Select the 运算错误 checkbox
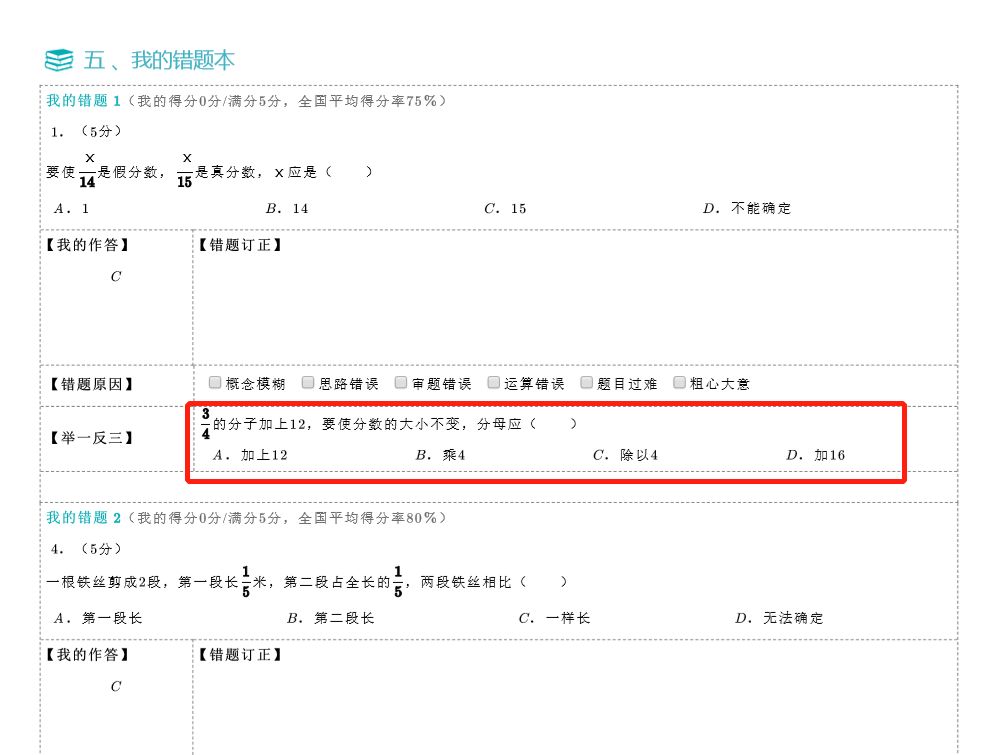 [494, 382]
